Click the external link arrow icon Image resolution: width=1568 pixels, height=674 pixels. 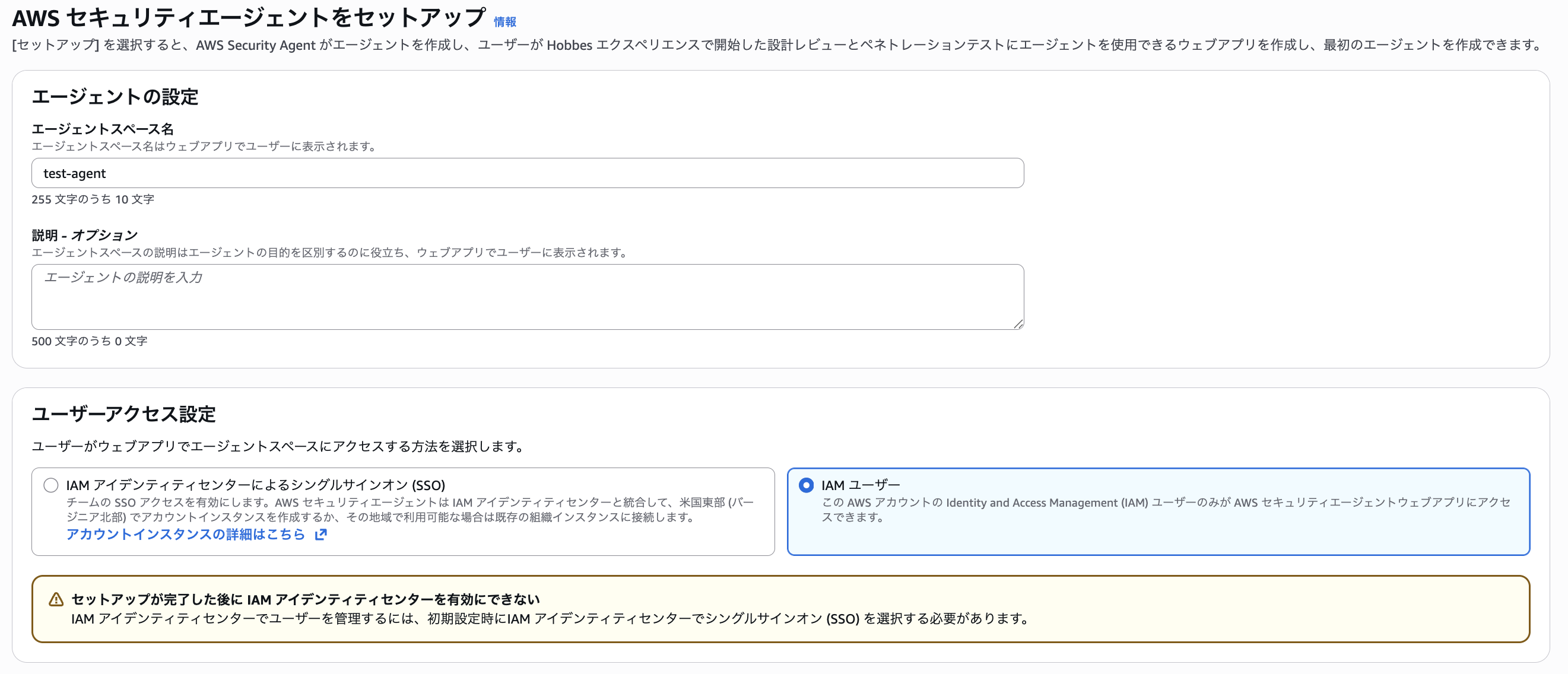click(321, 534)
